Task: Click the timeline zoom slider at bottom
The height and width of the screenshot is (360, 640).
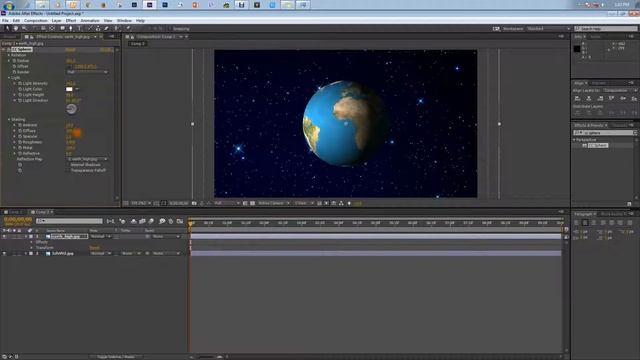Action: pos(207,357)
